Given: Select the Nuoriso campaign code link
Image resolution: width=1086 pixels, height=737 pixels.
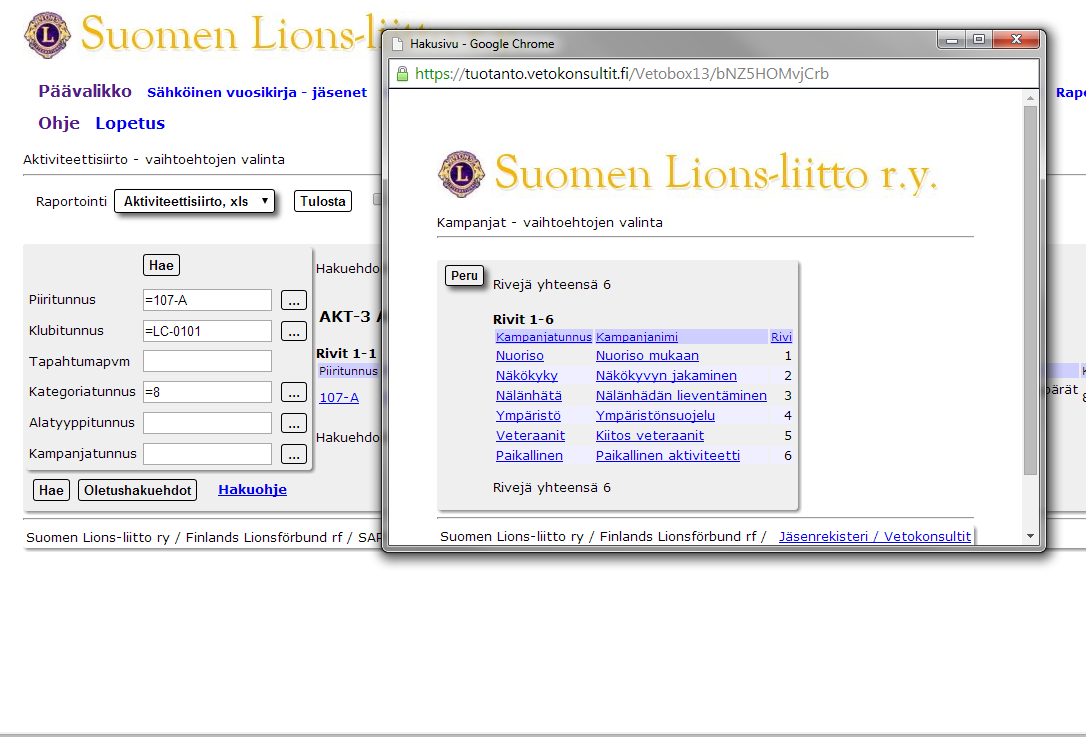Looking at the screenshot, I should point(519,355).
